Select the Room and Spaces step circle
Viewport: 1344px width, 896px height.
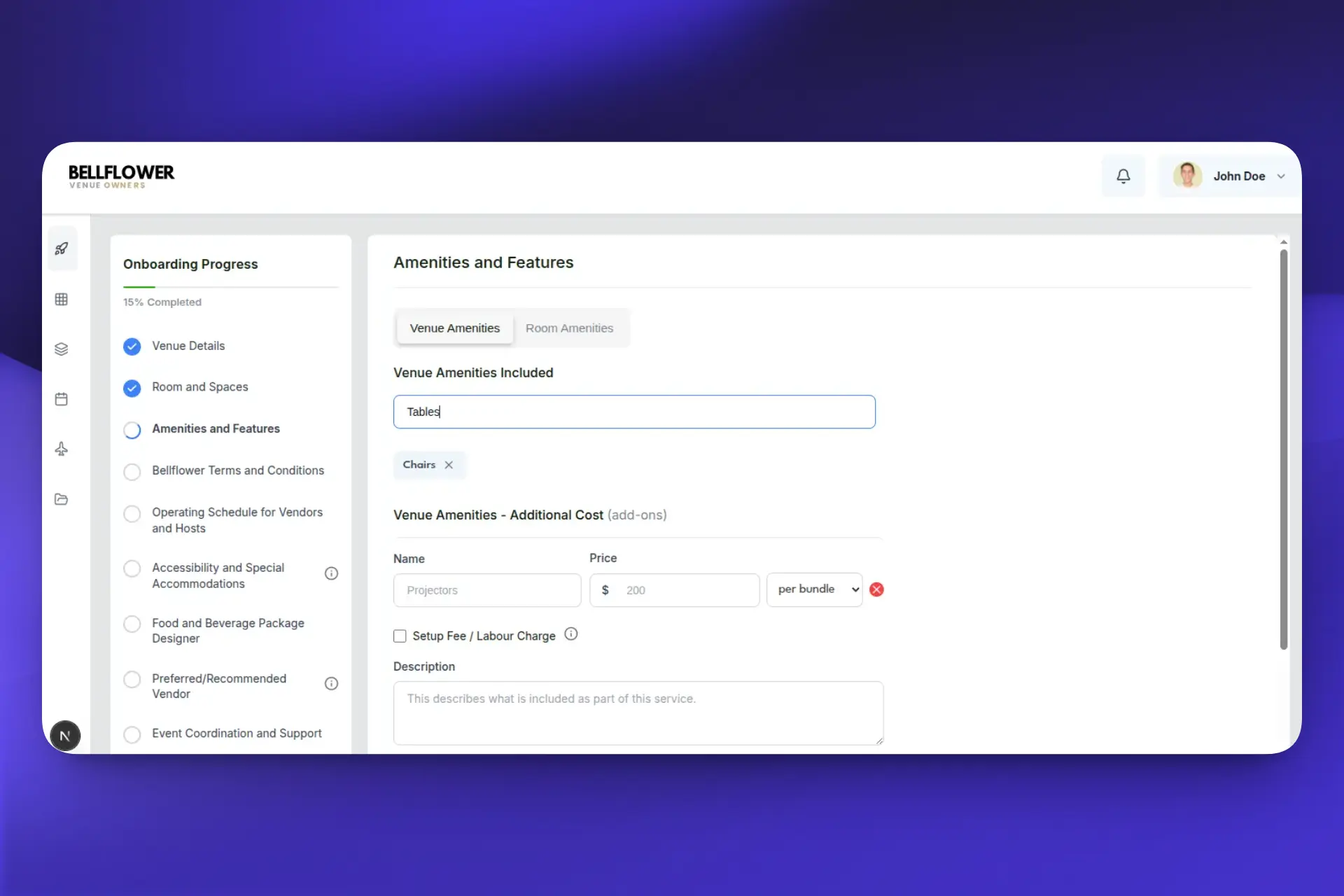point(132,388)
